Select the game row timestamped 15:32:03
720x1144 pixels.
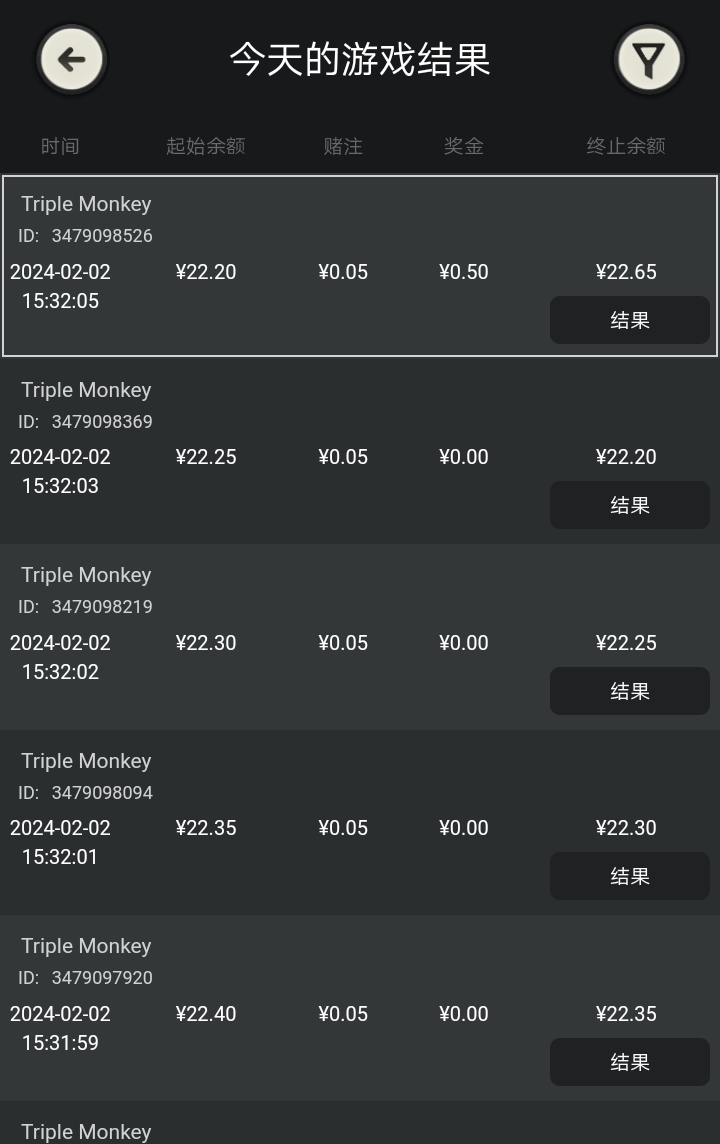click(x=360, y=451)
